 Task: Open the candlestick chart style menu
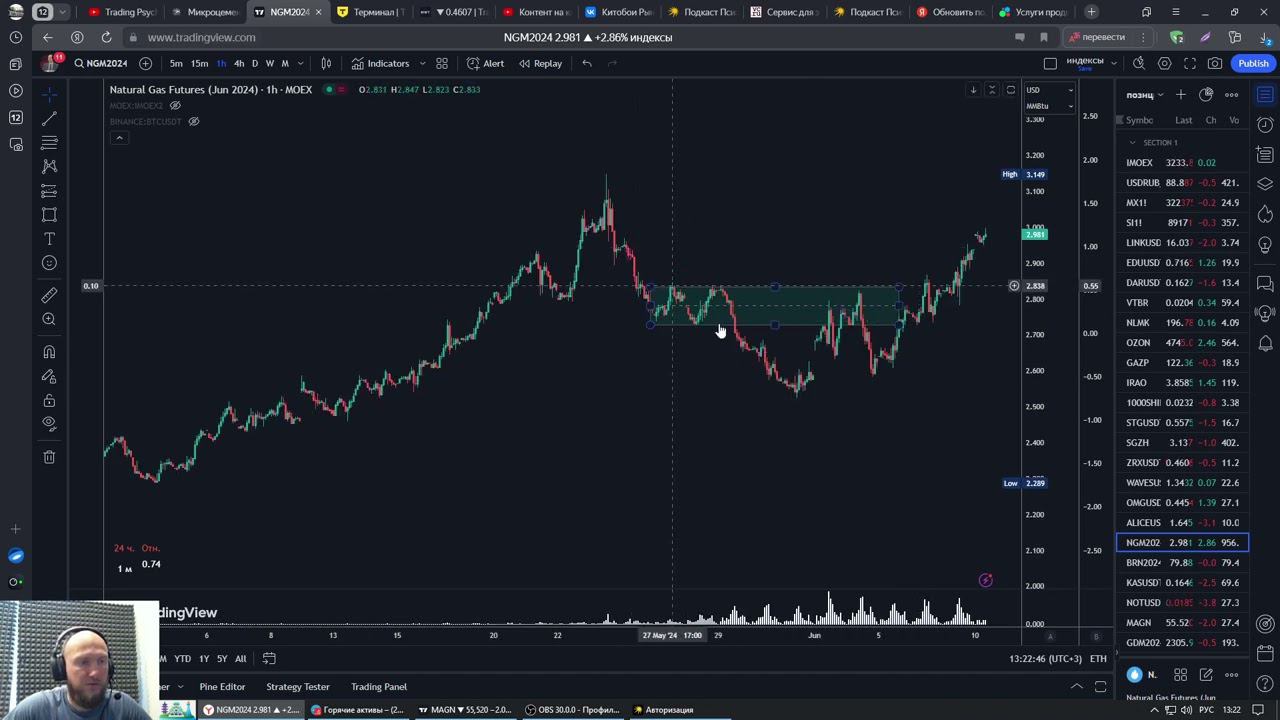(326, 63)
